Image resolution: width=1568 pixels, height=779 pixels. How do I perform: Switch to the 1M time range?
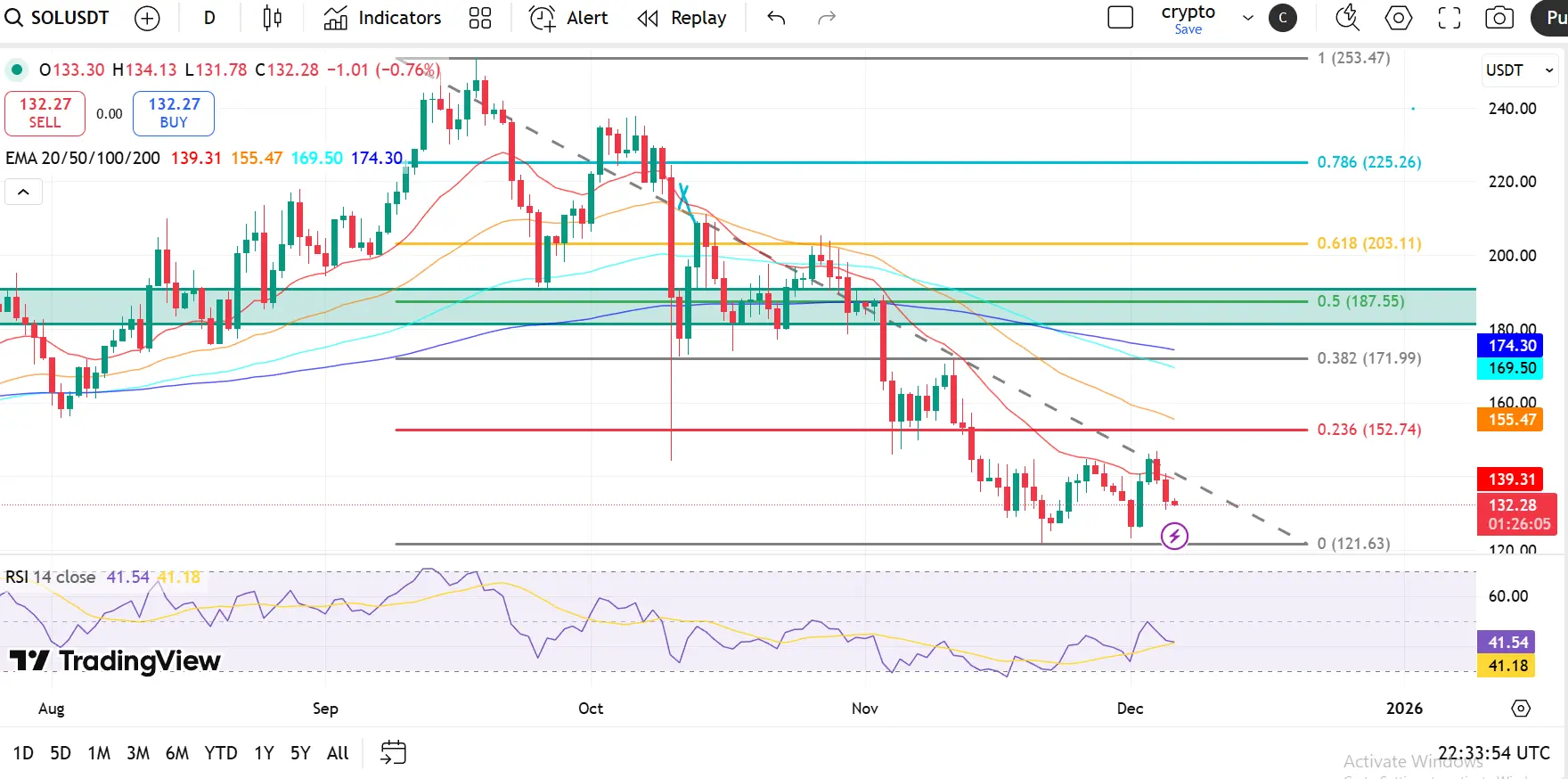pyautogui.click(x=99, y=753)
